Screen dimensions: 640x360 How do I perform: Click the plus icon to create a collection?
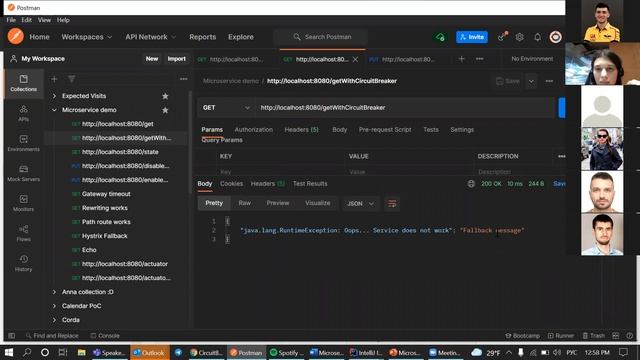pos(54,79)
